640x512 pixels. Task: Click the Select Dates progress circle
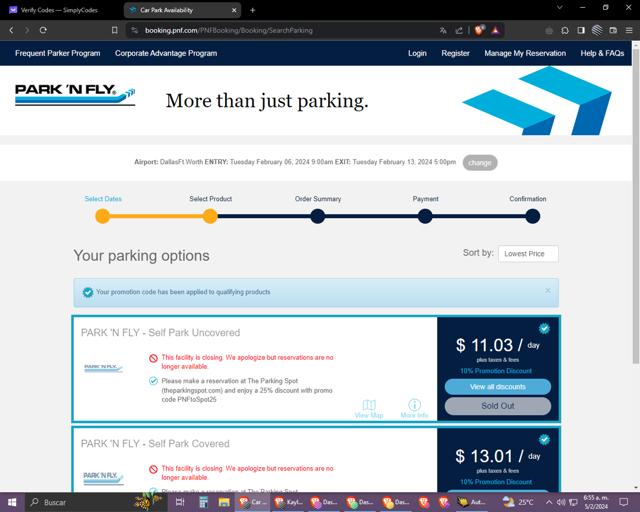102,216
